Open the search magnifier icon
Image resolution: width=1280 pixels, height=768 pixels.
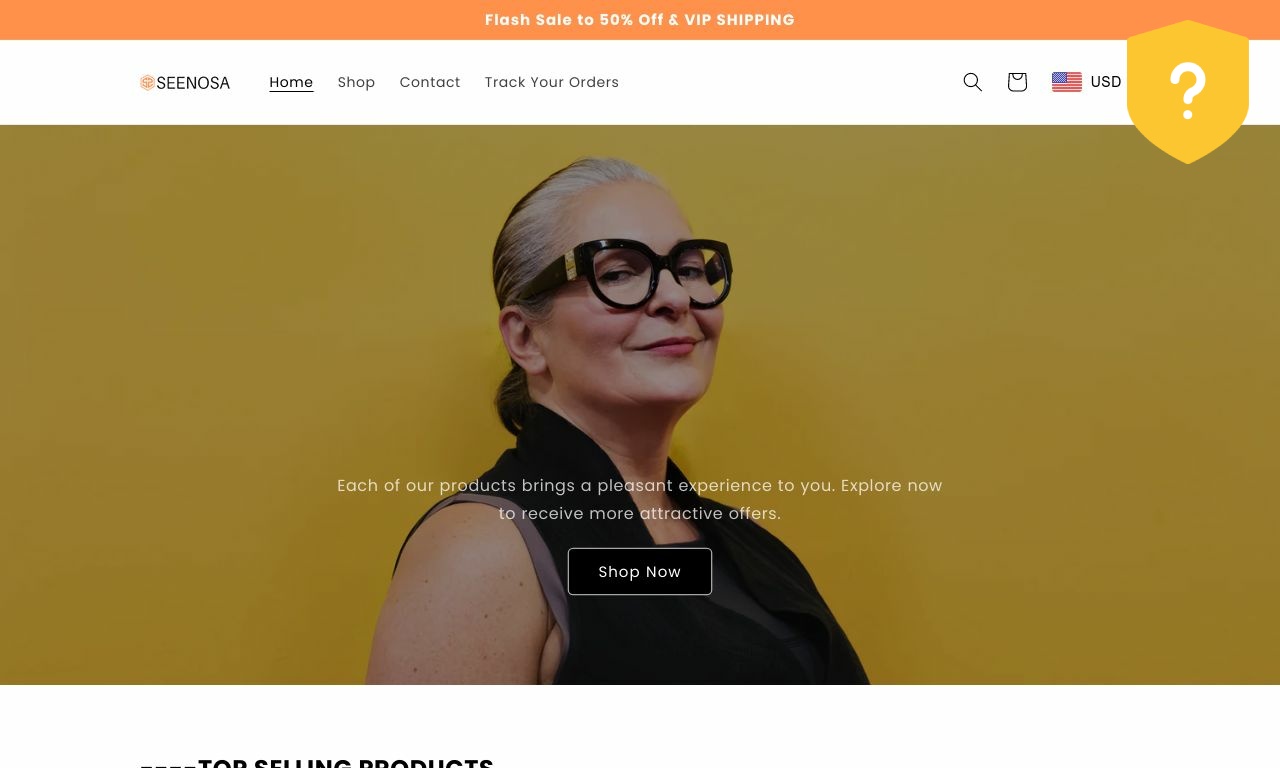pyautogui.click(x=972, y=82)
